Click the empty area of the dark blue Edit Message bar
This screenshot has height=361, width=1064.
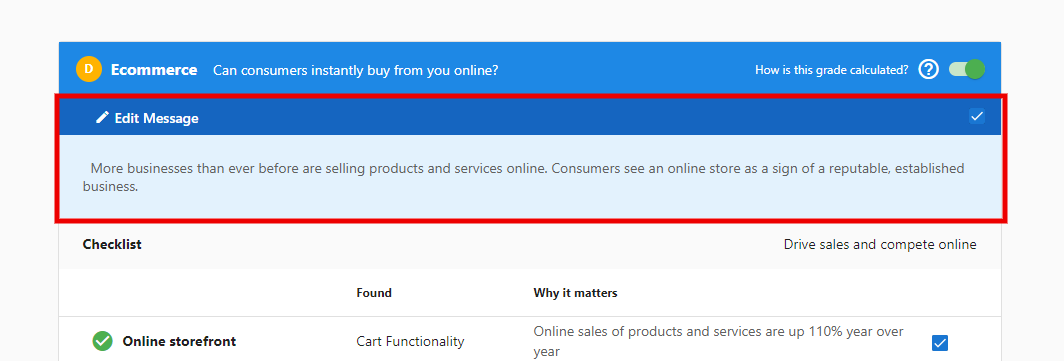(584, 118)
